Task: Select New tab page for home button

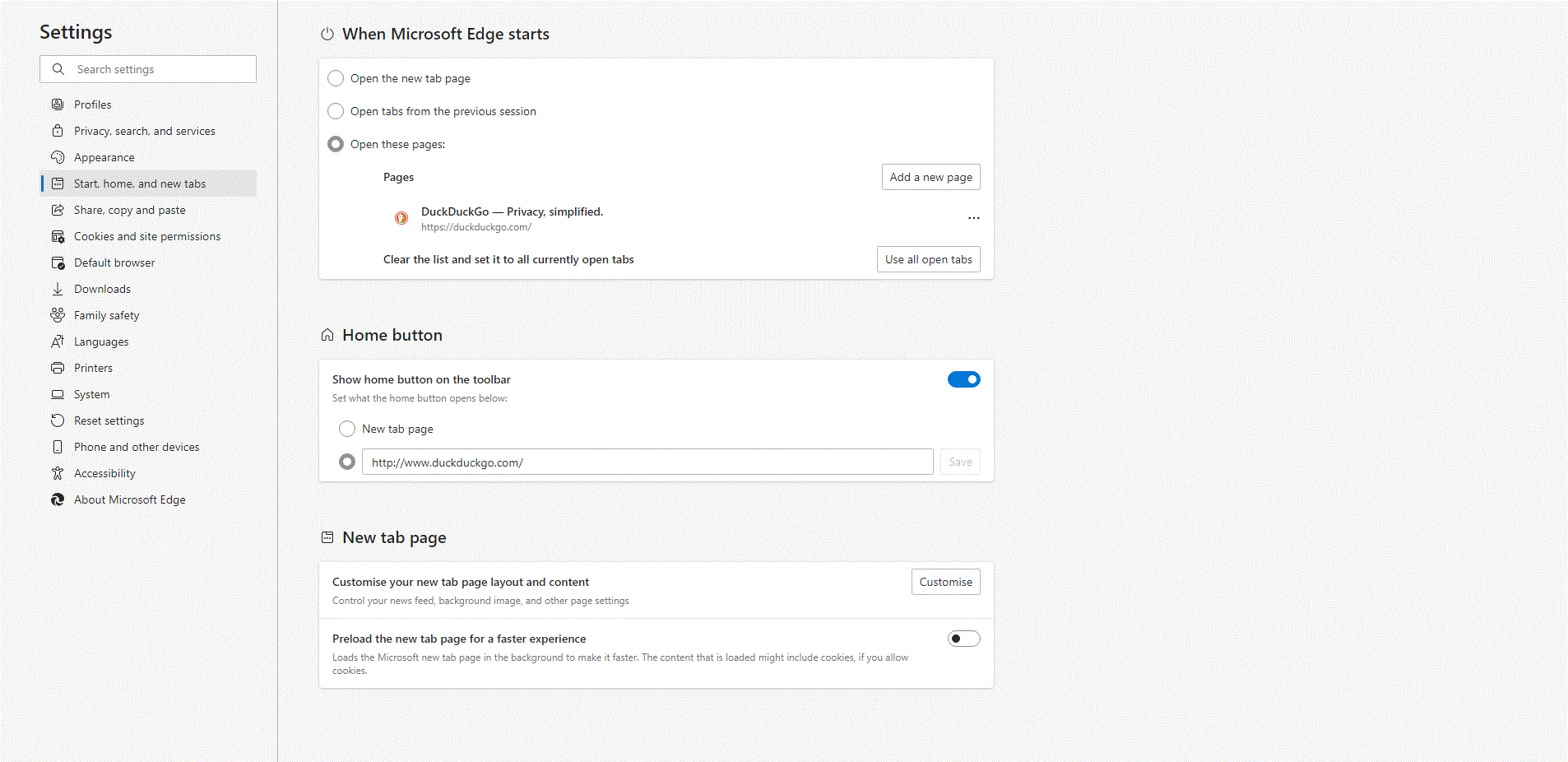Action: (347, 429)
